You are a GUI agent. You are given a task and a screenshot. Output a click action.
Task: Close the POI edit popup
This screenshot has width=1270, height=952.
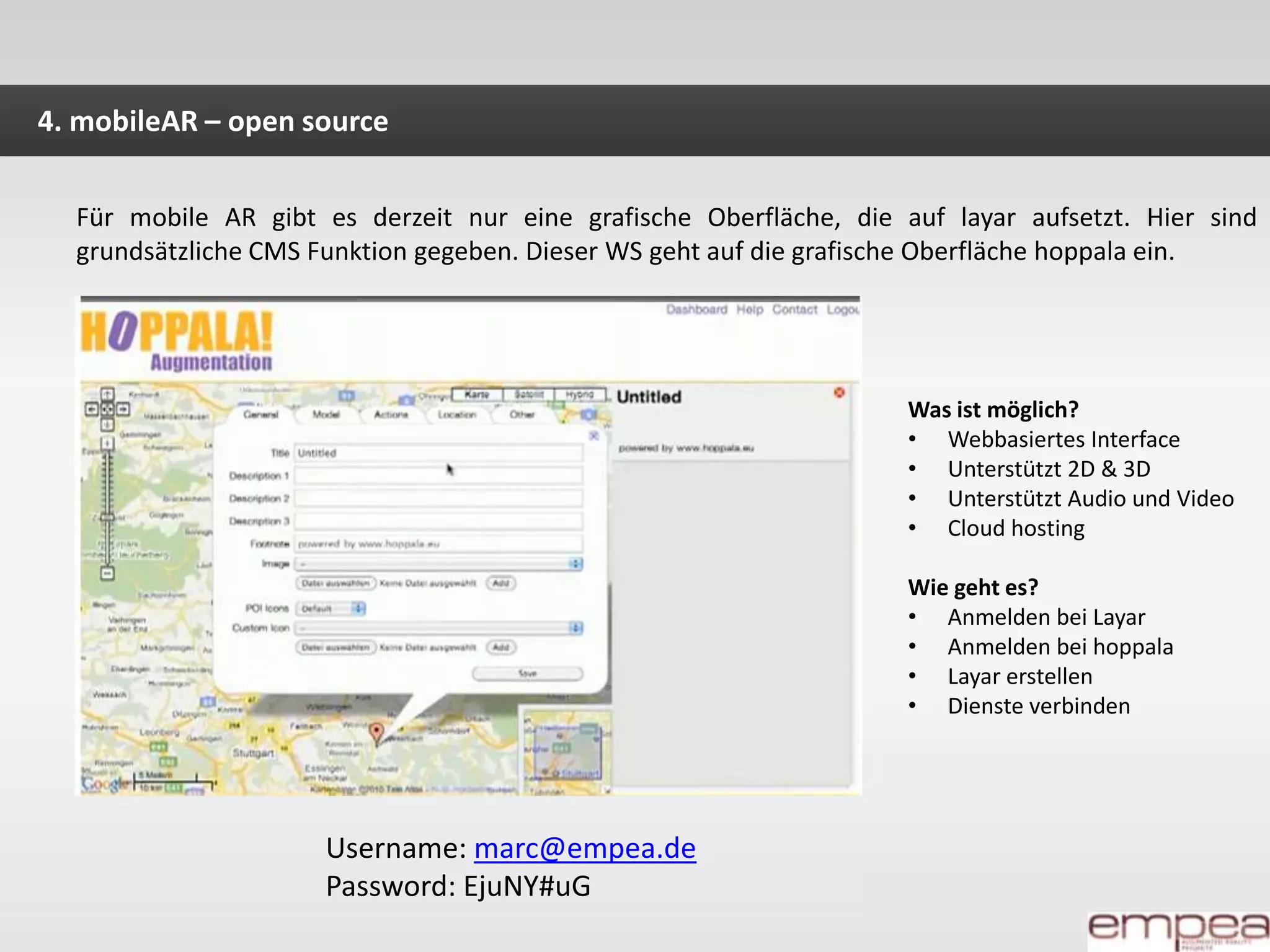[593, 436]
